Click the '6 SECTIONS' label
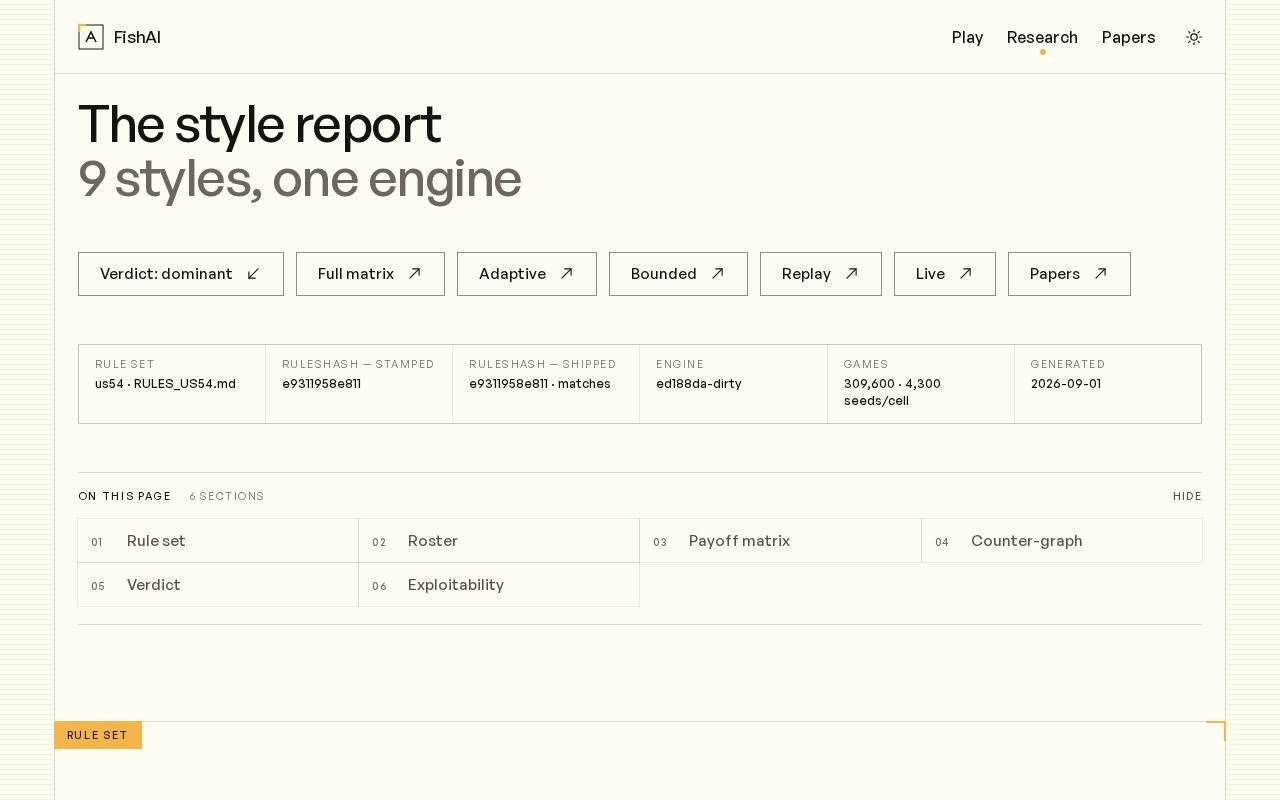1280x800 pixels. point(227,496)
